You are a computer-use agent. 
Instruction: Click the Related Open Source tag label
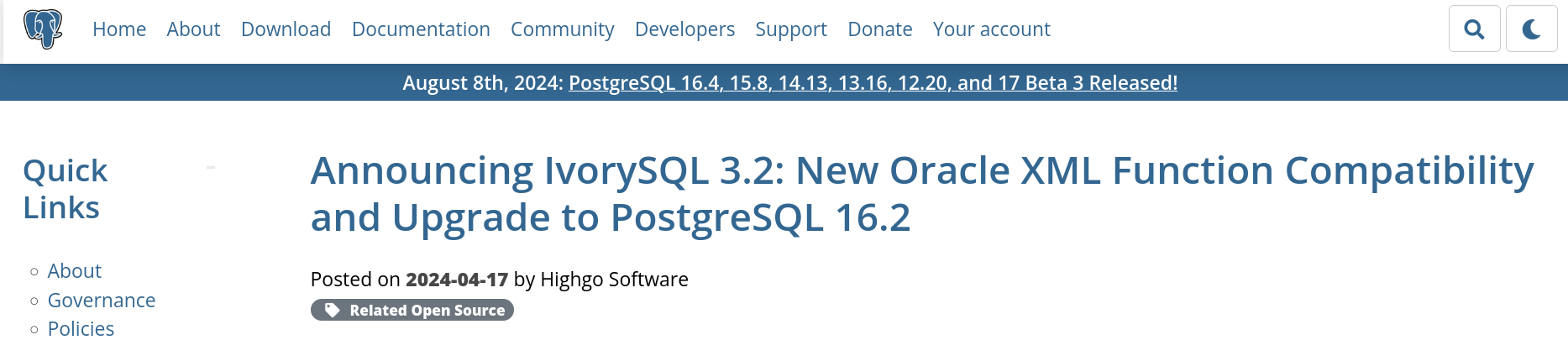point(427,311)
